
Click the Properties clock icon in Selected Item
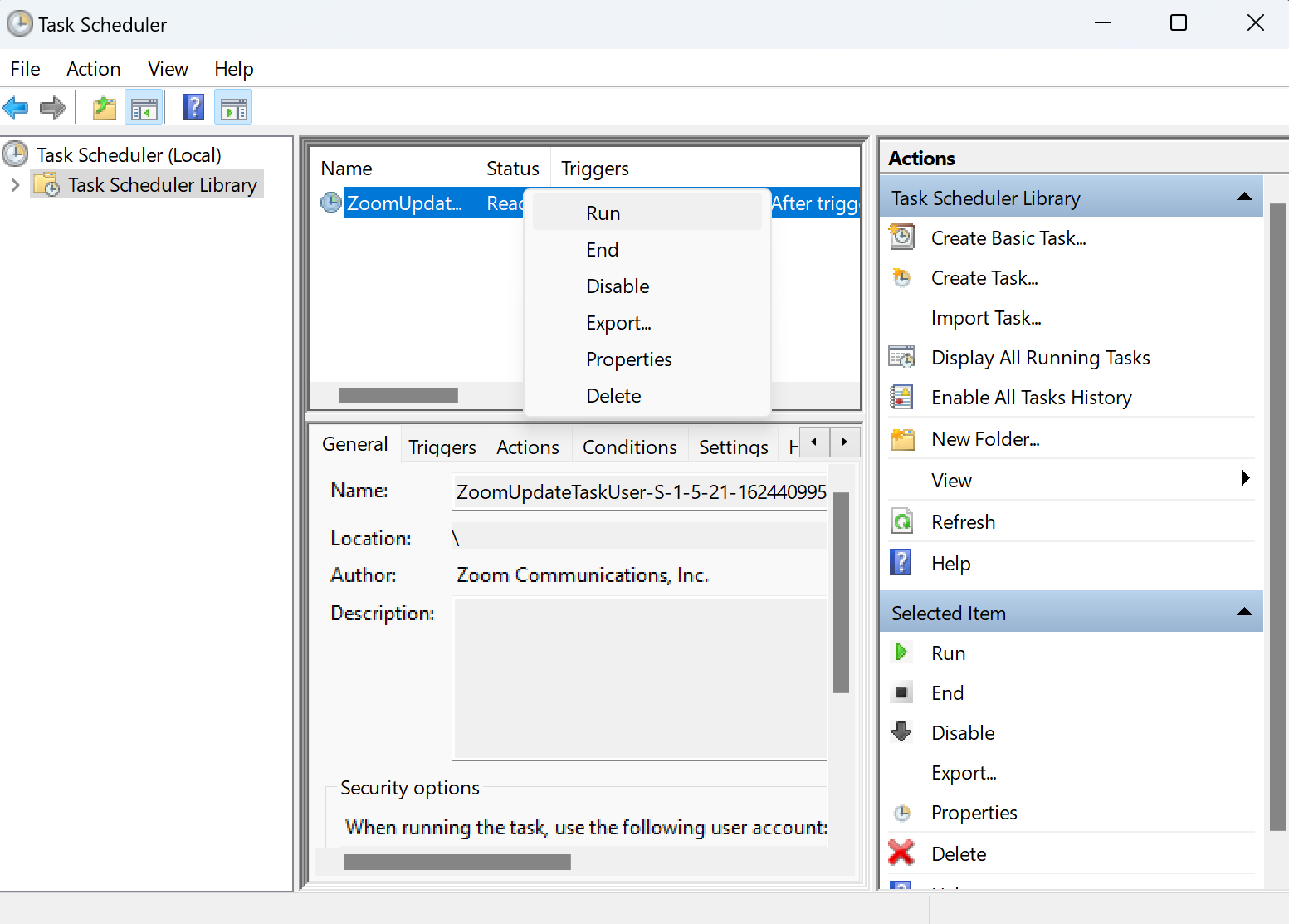point(902,813)
